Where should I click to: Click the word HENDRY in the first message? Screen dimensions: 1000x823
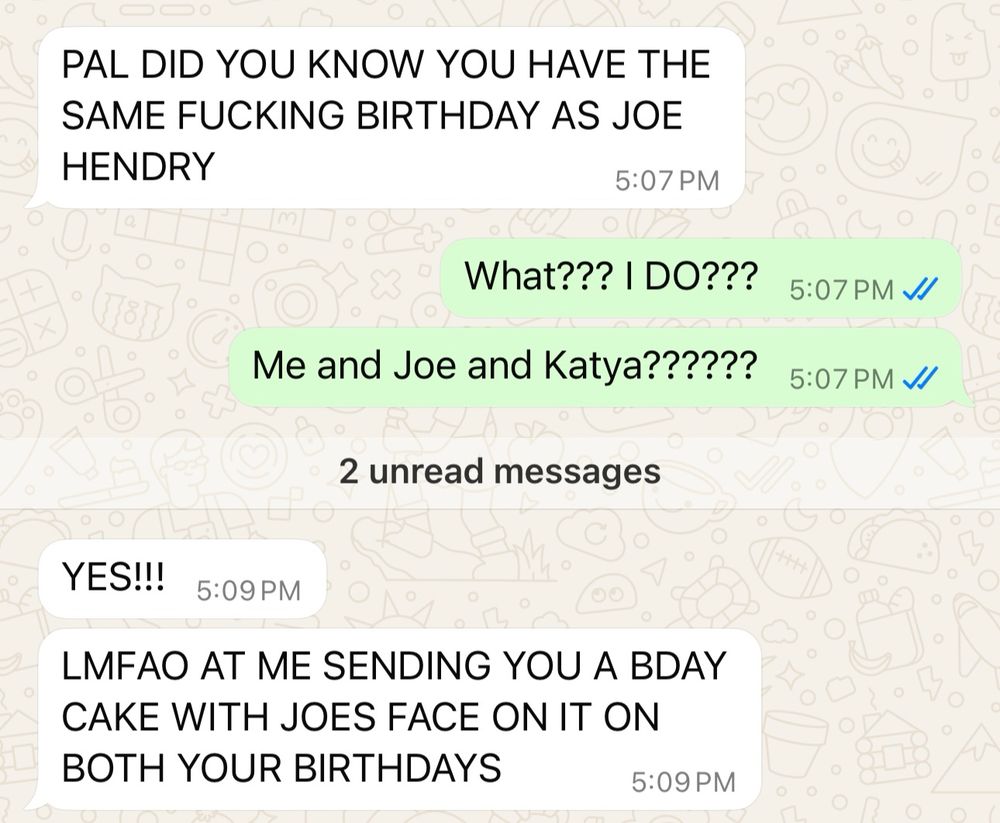click(x=138, y=166)
